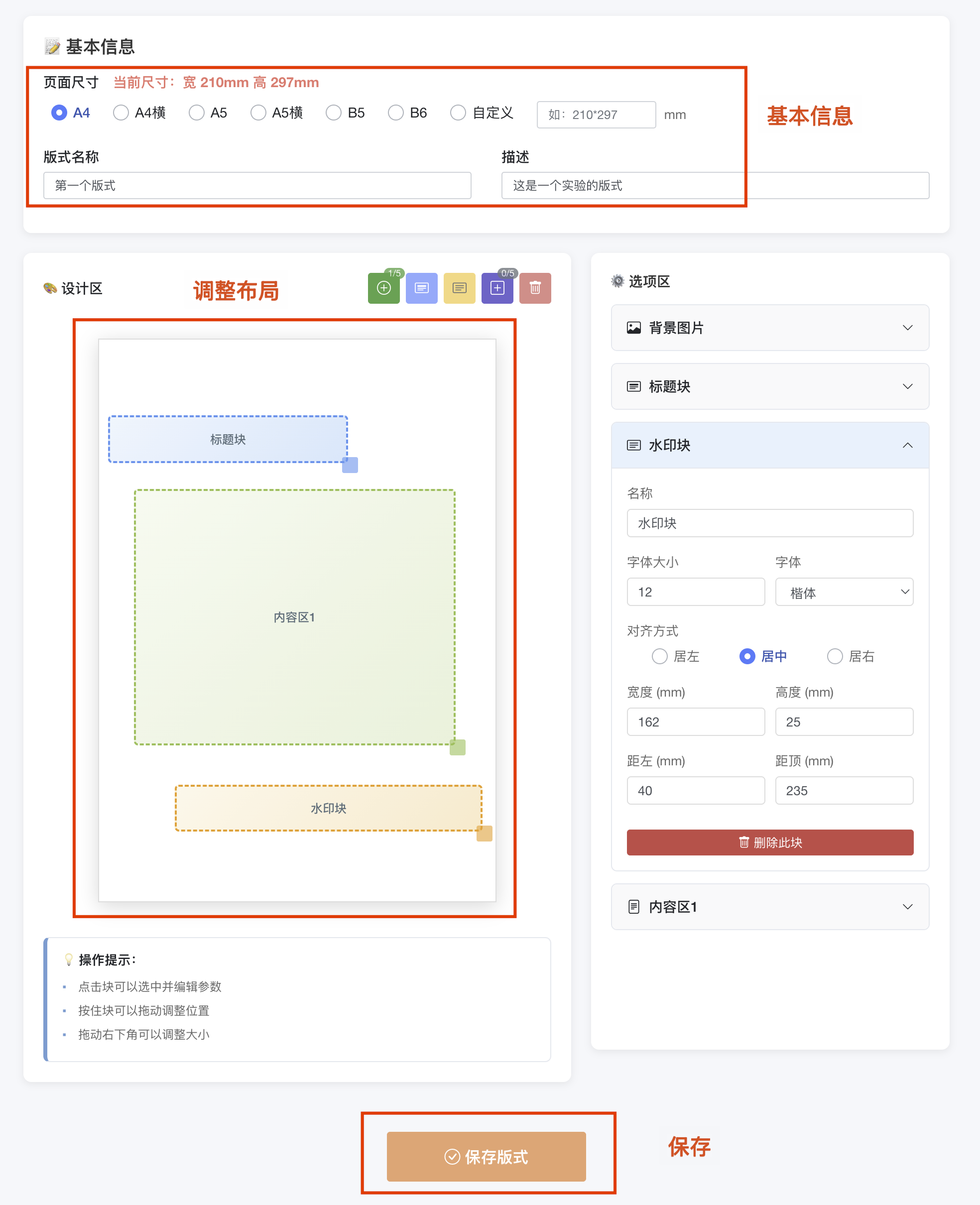The width and height of the screenshot is (980, 1205).
Task: Click the blue resize handle of 标题块
Action: pos(350,465)
